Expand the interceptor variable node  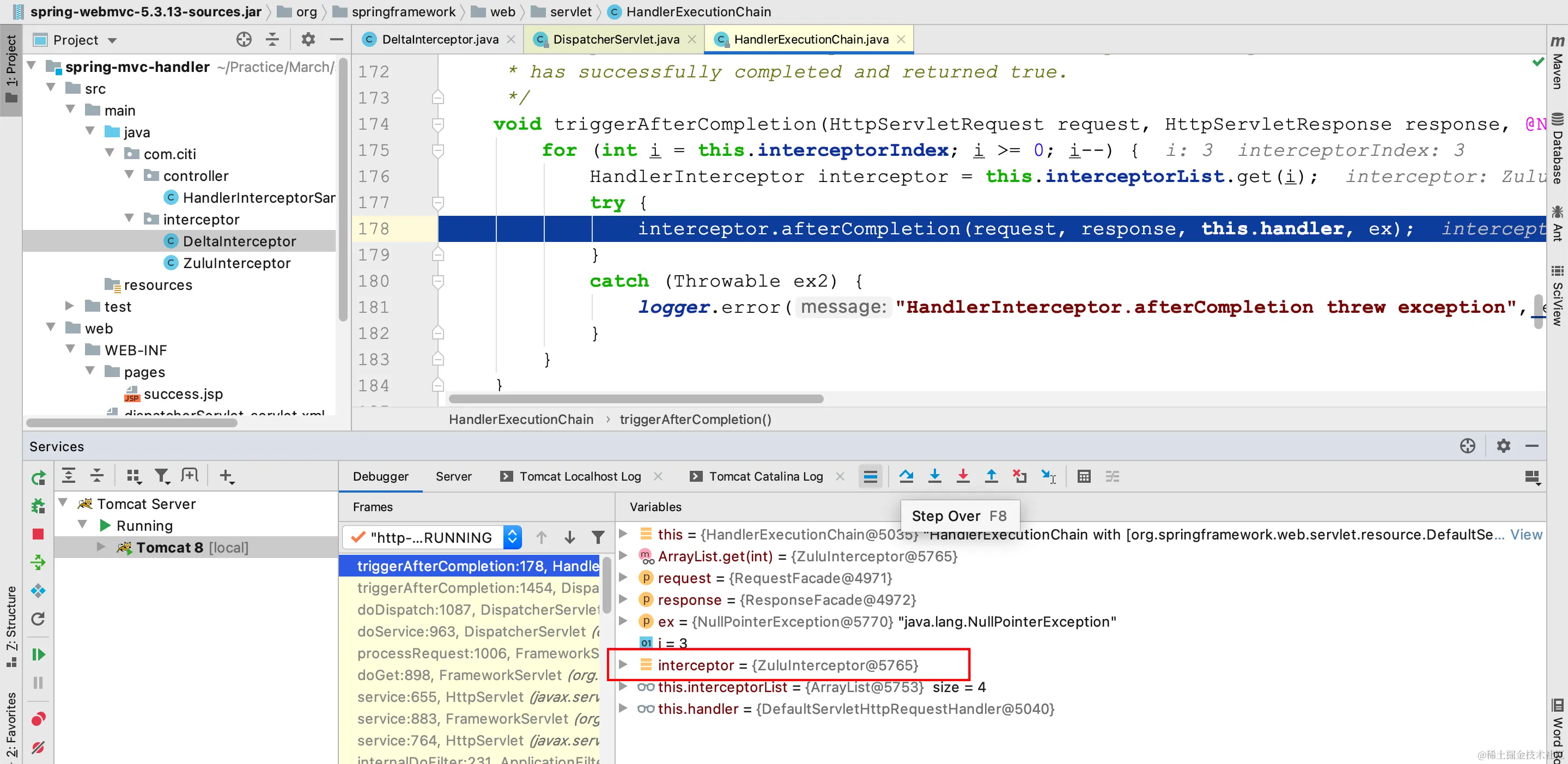point(623,664)
